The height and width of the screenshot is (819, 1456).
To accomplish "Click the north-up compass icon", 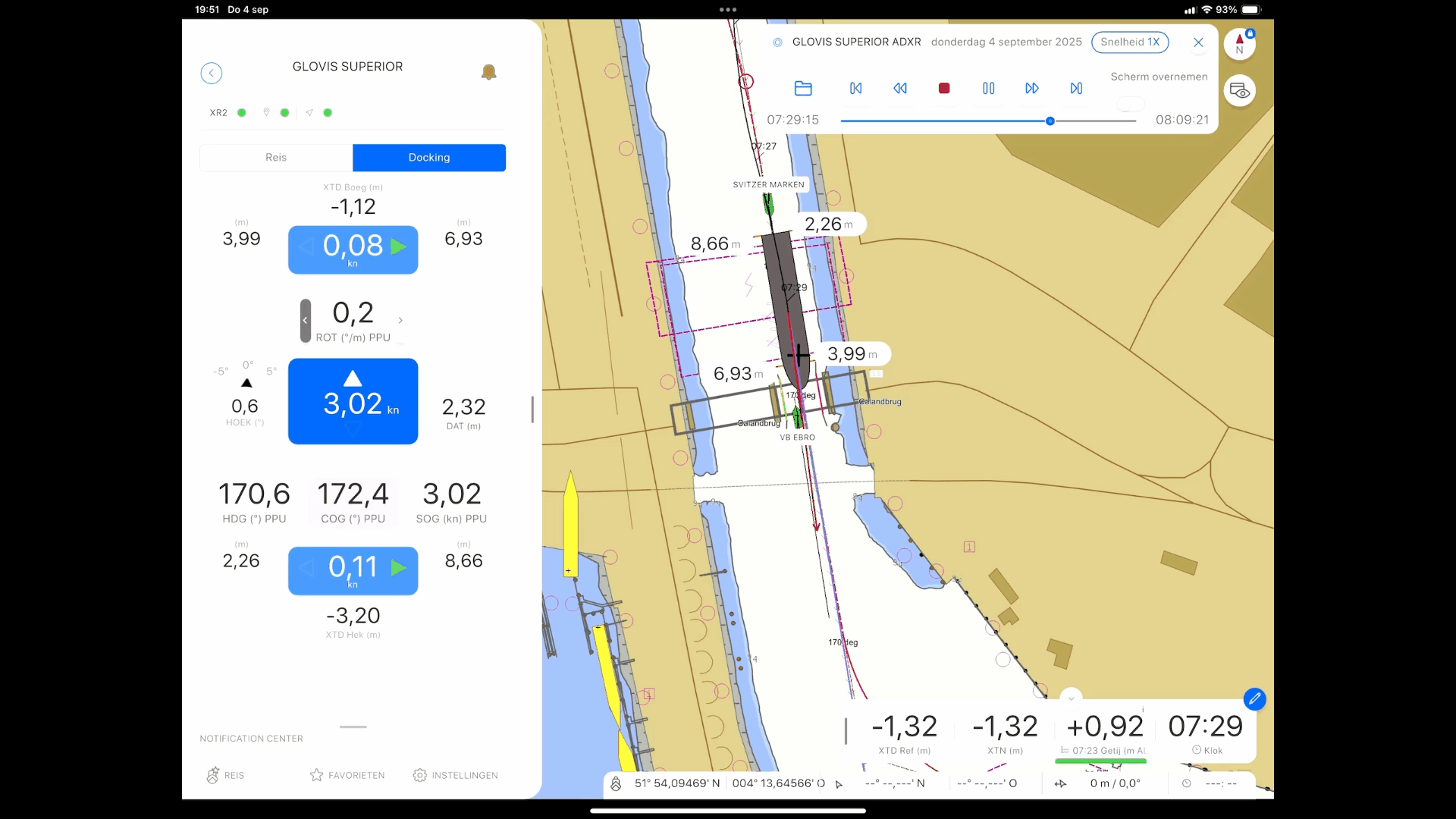I will [1239, 43].
